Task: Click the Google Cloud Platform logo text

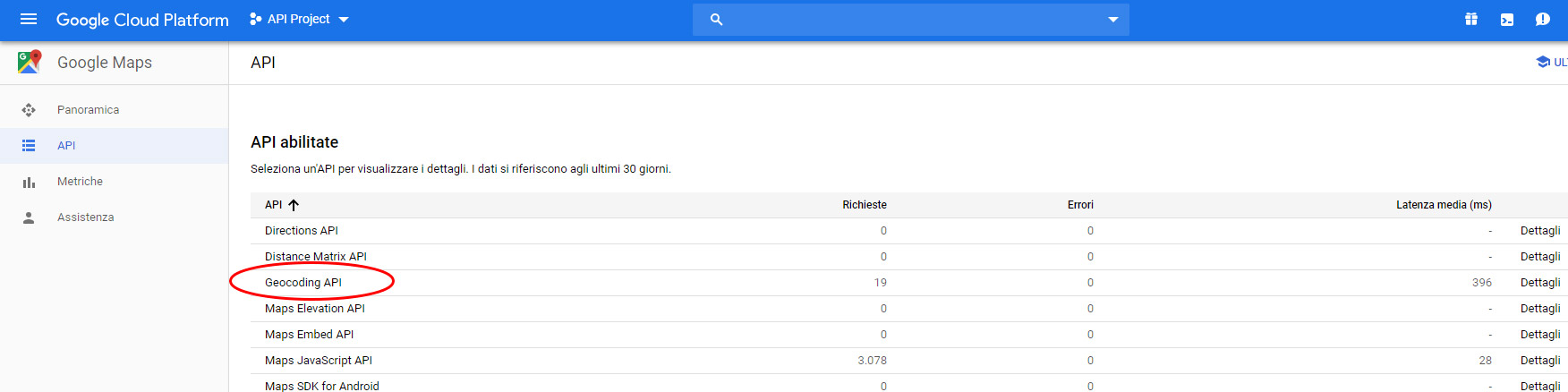Action: (x=142, y=20)
